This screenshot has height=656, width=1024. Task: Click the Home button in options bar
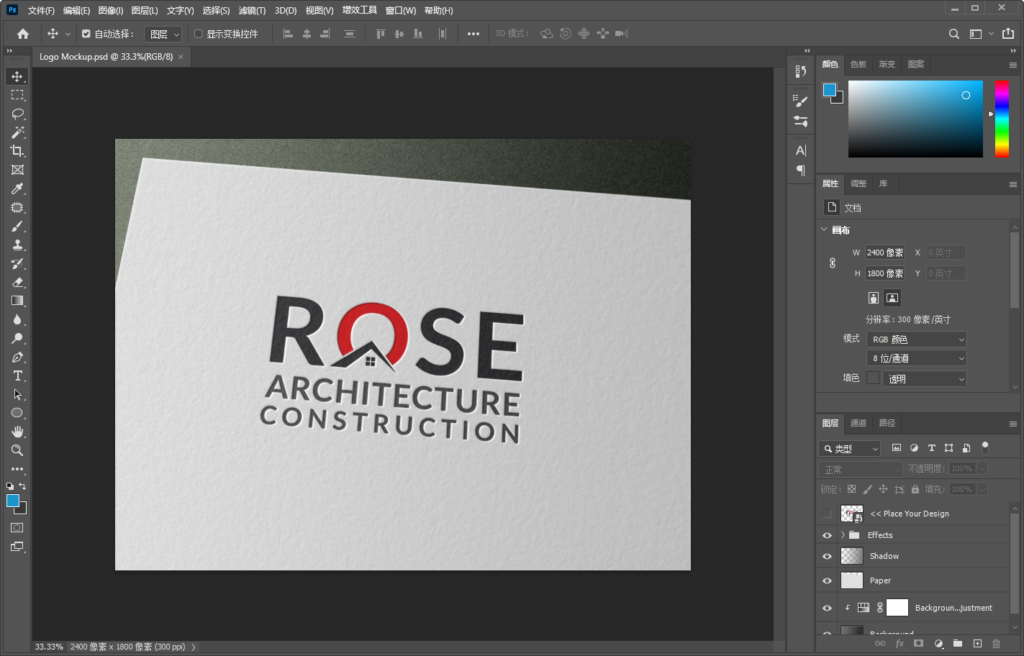point(23,34)
